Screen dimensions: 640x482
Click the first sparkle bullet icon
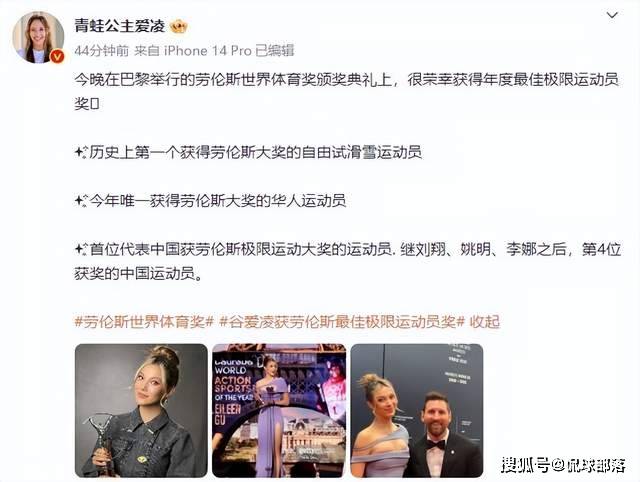pos(80,153)
